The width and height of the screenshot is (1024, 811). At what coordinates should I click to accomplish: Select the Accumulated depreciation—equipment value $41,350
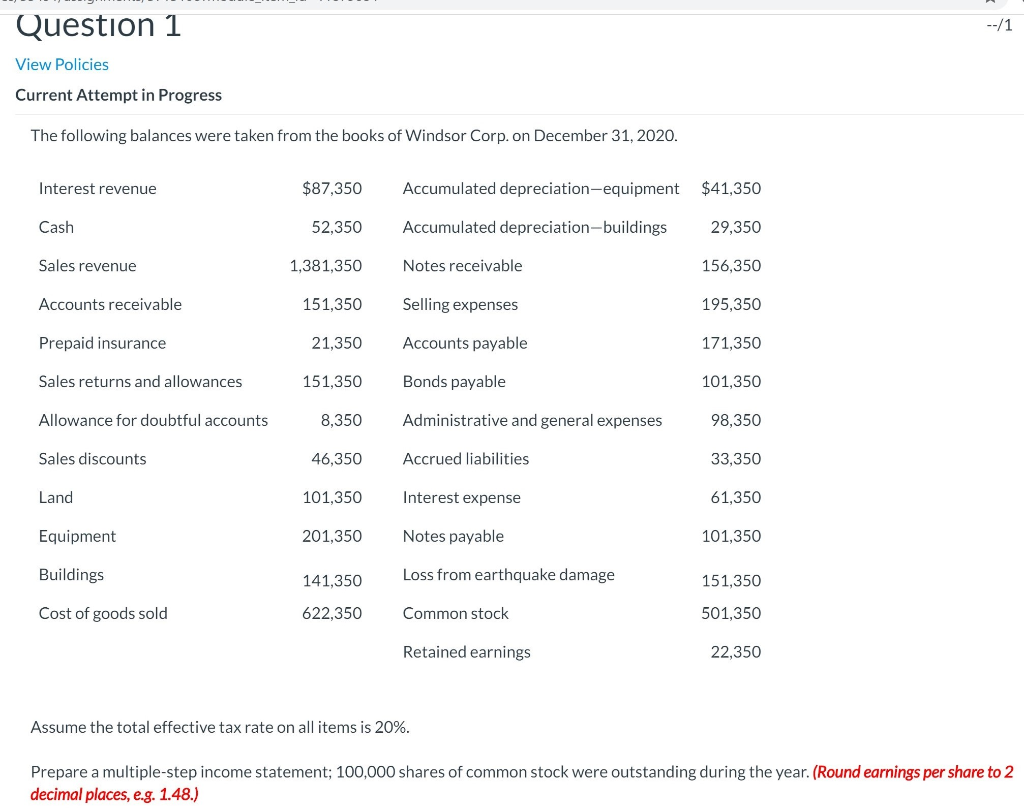[731, 188]
